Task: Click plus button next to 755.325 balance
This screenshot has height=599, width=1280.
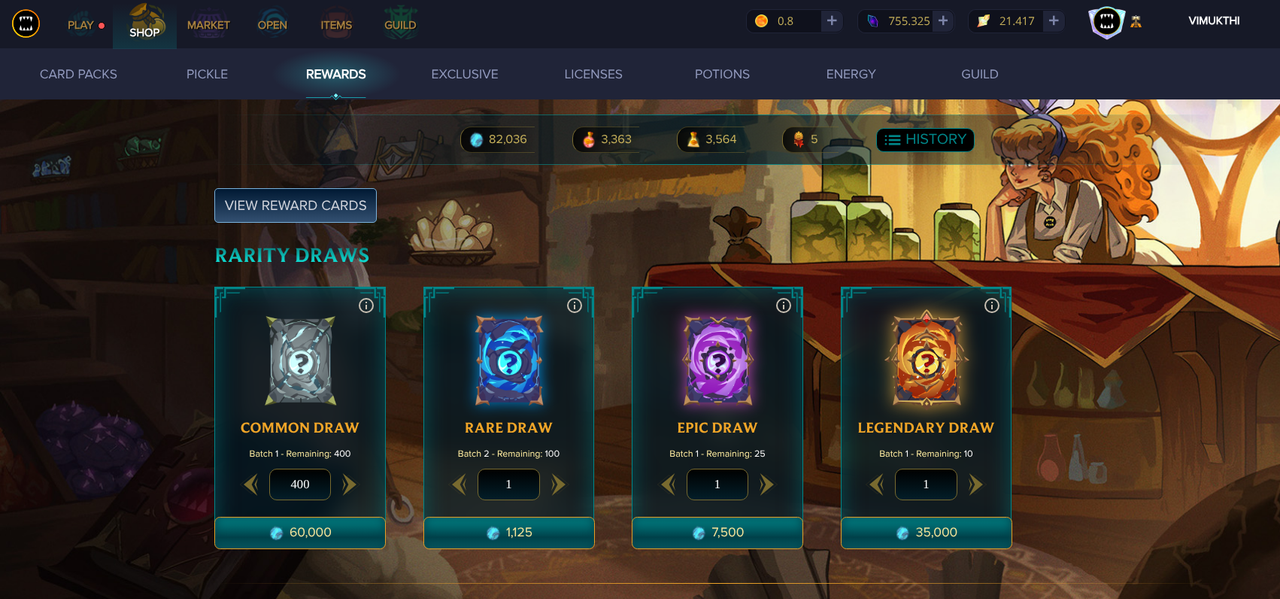Action: (x=942, y=21)
